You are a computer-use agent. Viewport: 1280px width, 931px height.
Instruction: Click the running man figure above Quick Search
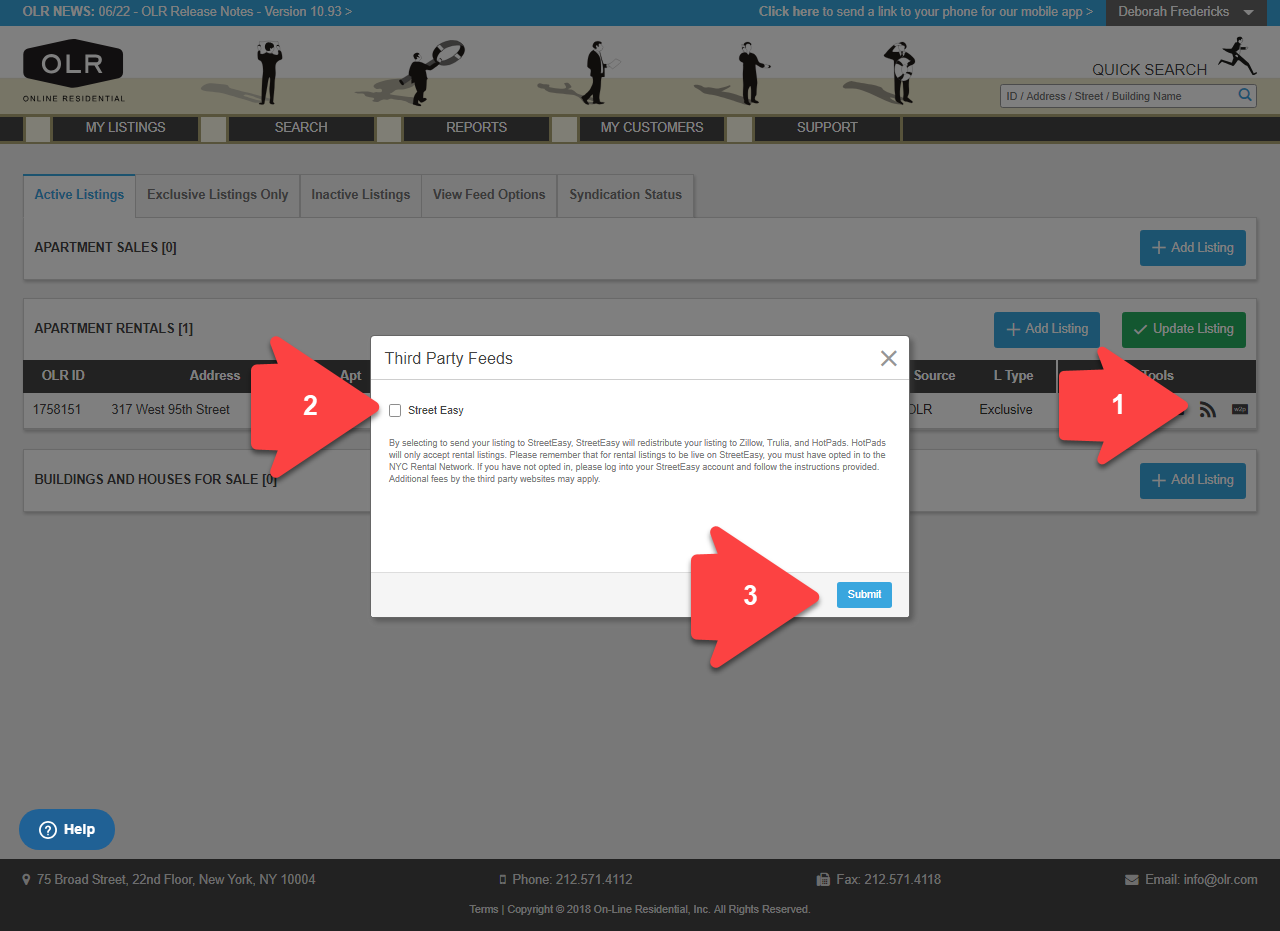click(1237, 56)
